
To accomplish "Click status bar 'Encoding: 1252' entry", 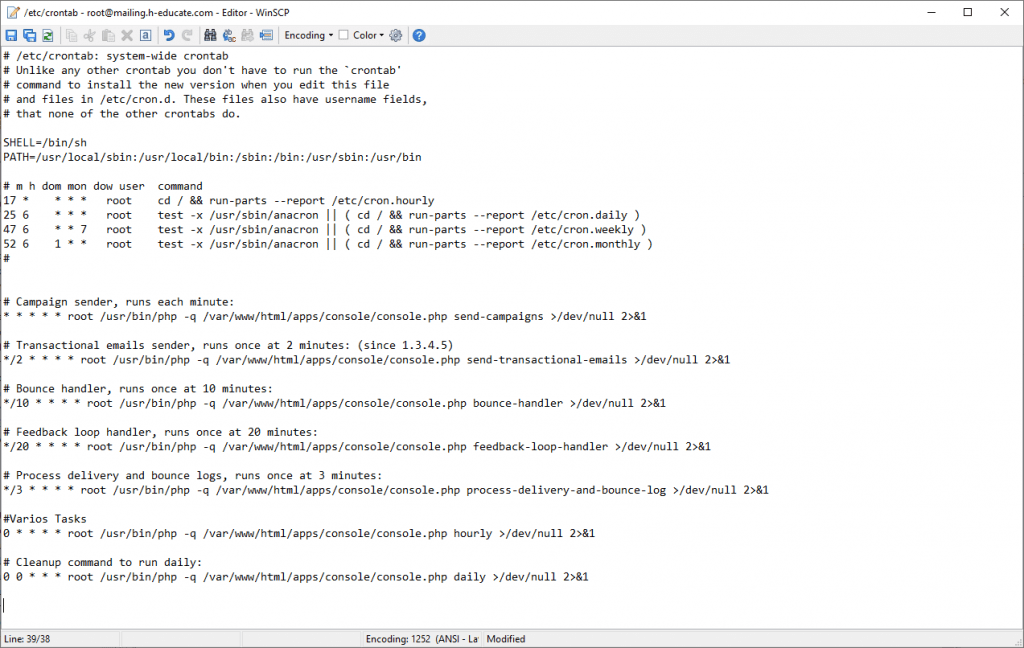I will click(x=422, y=639).
